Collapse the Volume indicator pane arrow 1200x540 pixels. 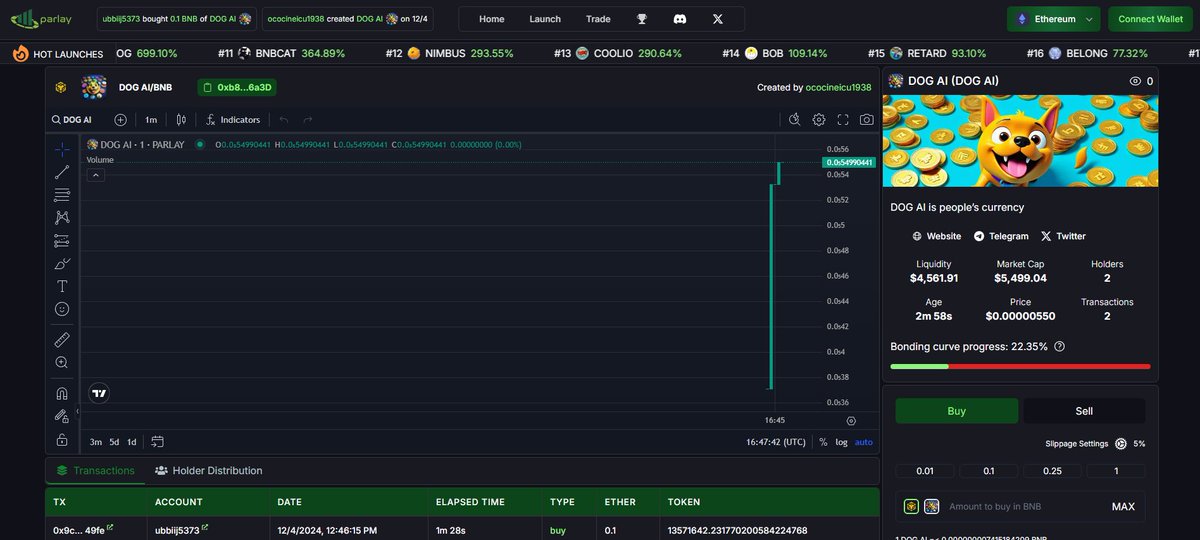pos(96,175)
